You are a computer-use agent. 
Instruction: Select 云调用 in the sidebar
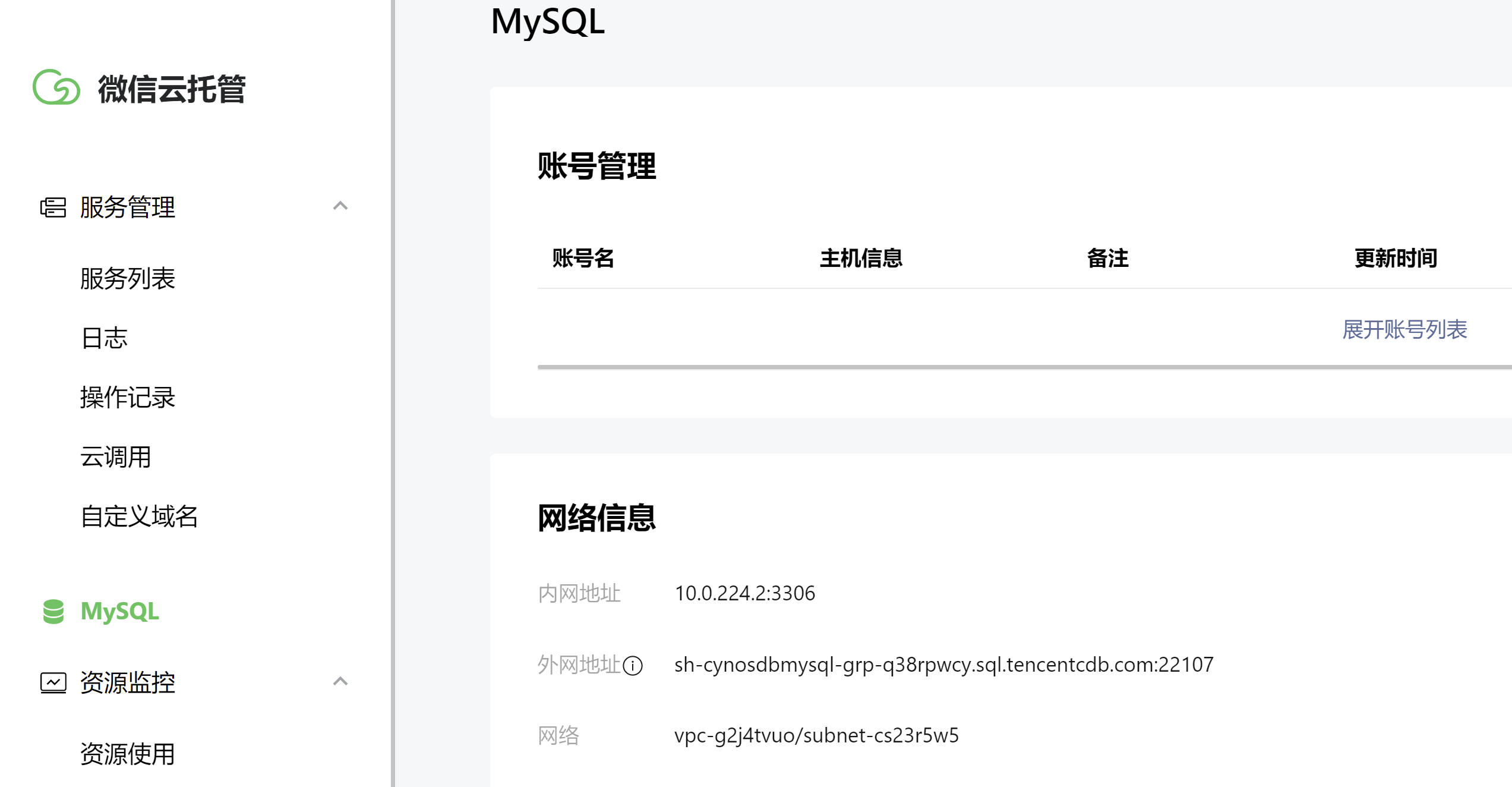click(x=116, y=457)
